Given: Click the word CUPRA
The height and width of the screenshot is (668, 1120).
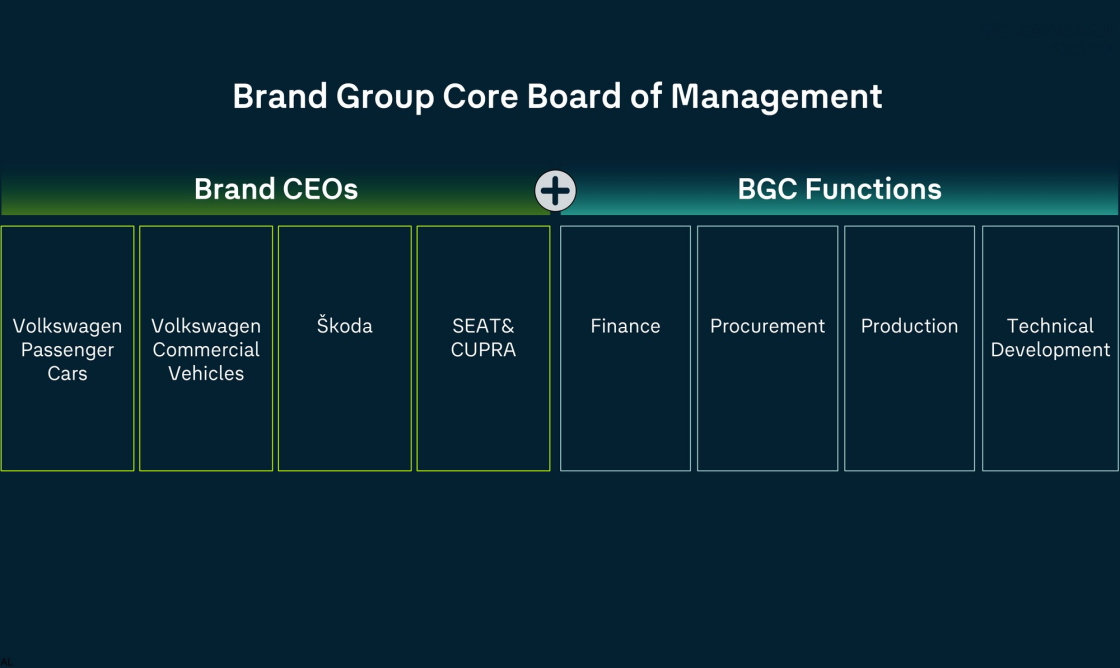Looking at the screenshot, I should point(483,350).
